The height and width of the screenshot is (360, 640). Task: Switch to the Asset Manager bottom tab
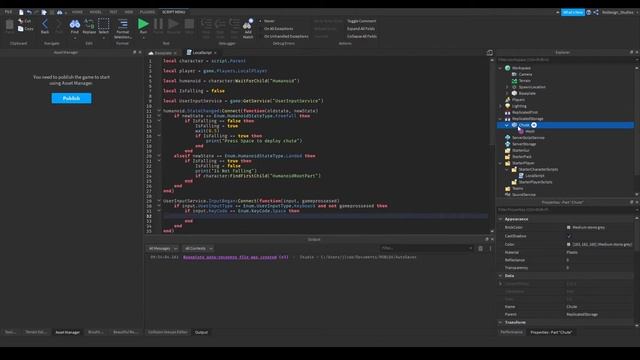pos(67,332)
